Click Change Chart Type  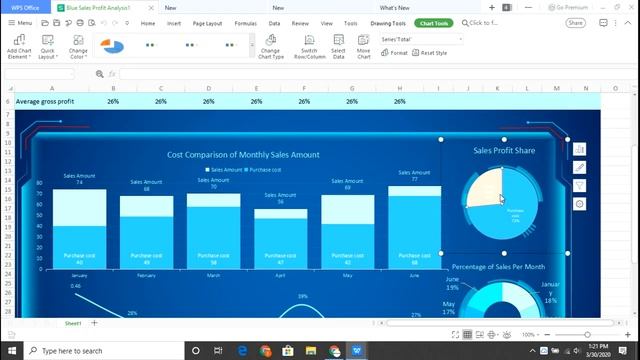pyautogui.click(x=271, y=47)
